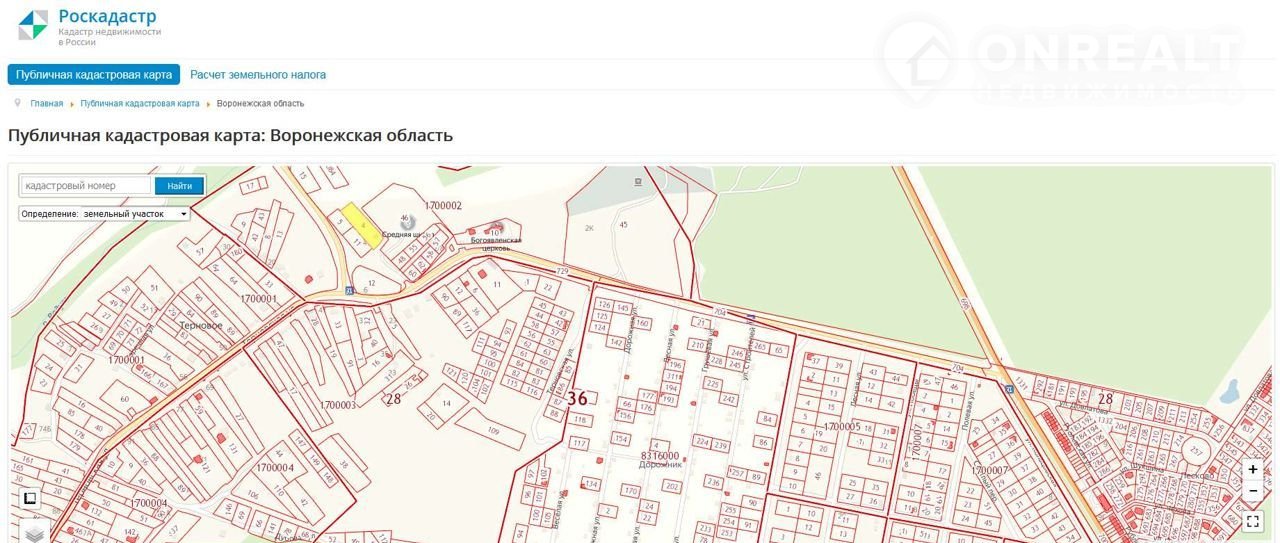The height and width of the screenshot is (543, 1280).
Task: Enter fullscreen map view
Action: coord(1253,520)
